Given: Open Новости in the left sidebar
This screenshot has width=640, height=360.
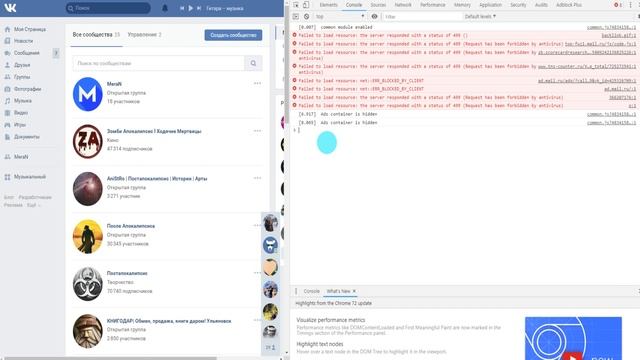Looking at the screenshot, I should click(x=23, y=41).
